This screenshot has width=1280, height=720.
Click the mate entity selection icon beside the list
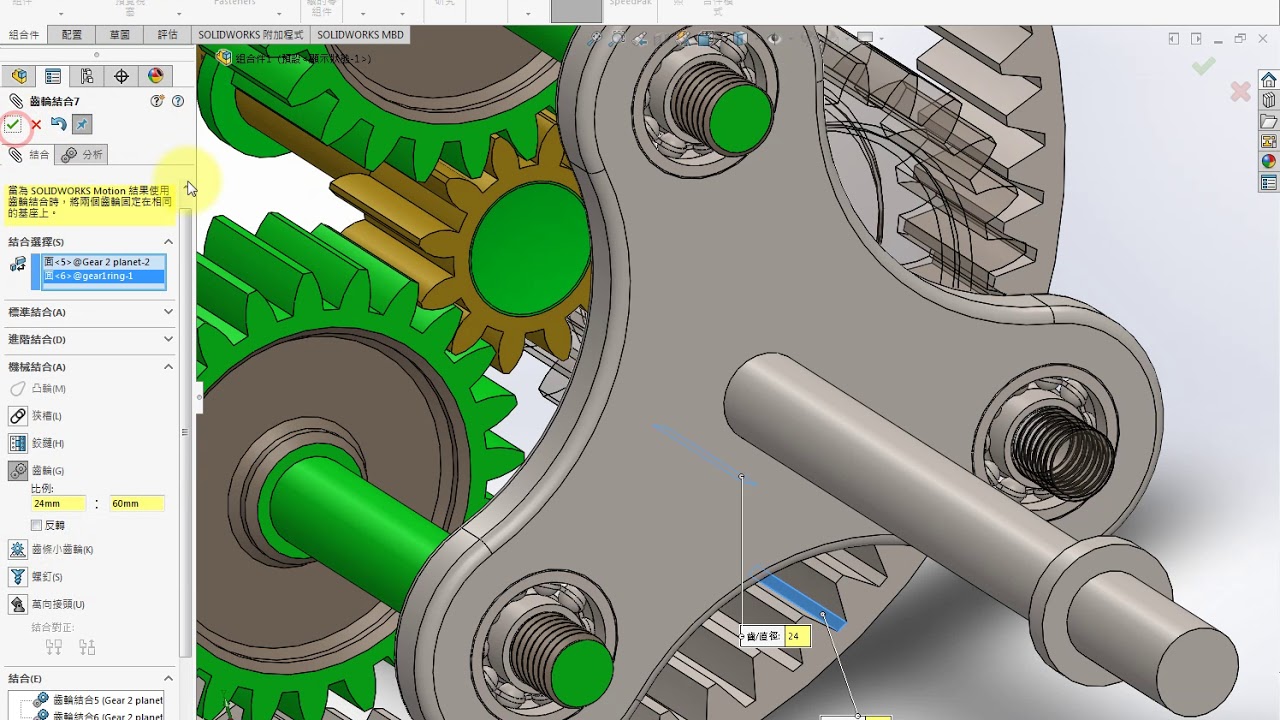coord(18,265)
